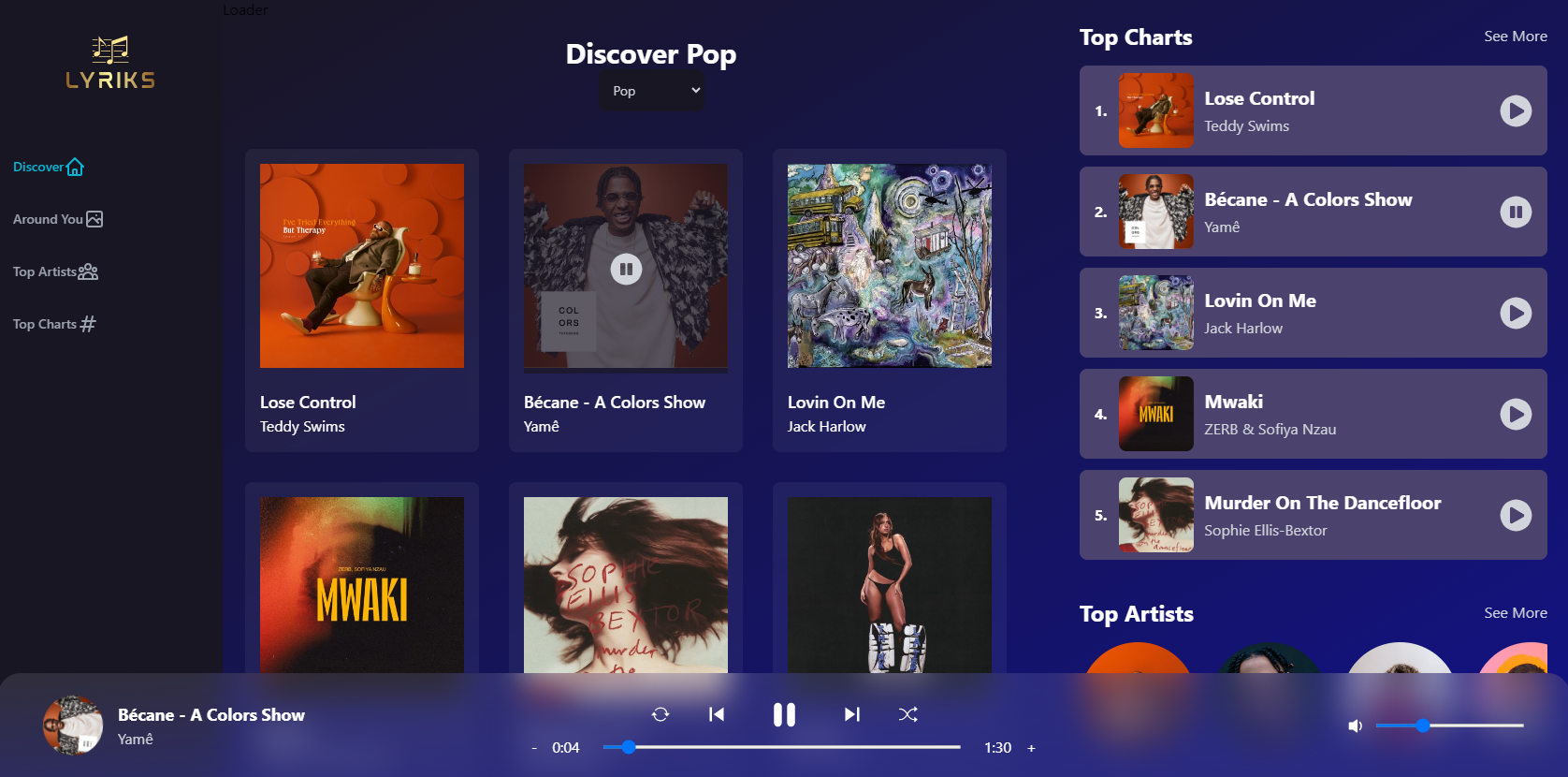Viewport: 1568px width, 777px height.
Task: Skip to the next track
Action: point(851,714)
